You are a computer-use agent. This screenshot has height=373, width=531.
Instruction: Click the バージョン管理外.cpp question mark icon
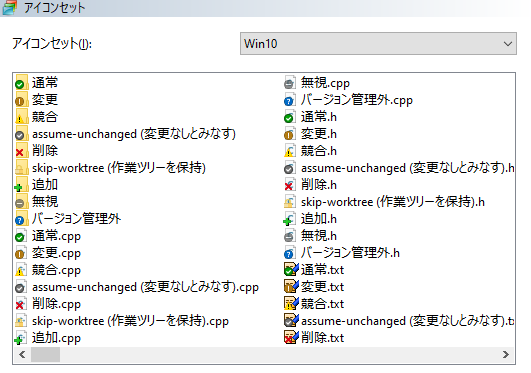tap(290, 100)
